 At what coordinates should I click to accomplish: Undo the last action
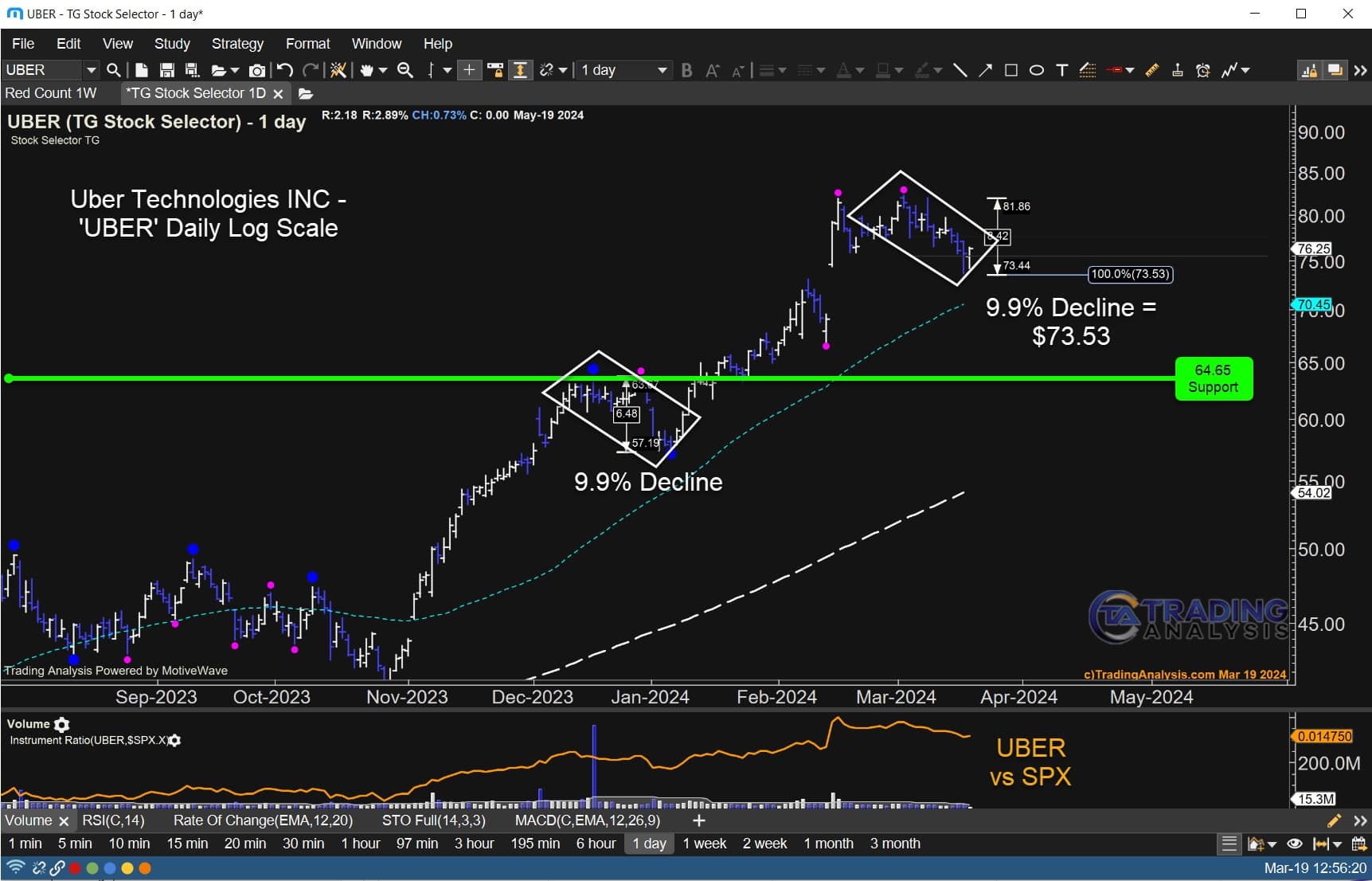click(285, 70)
